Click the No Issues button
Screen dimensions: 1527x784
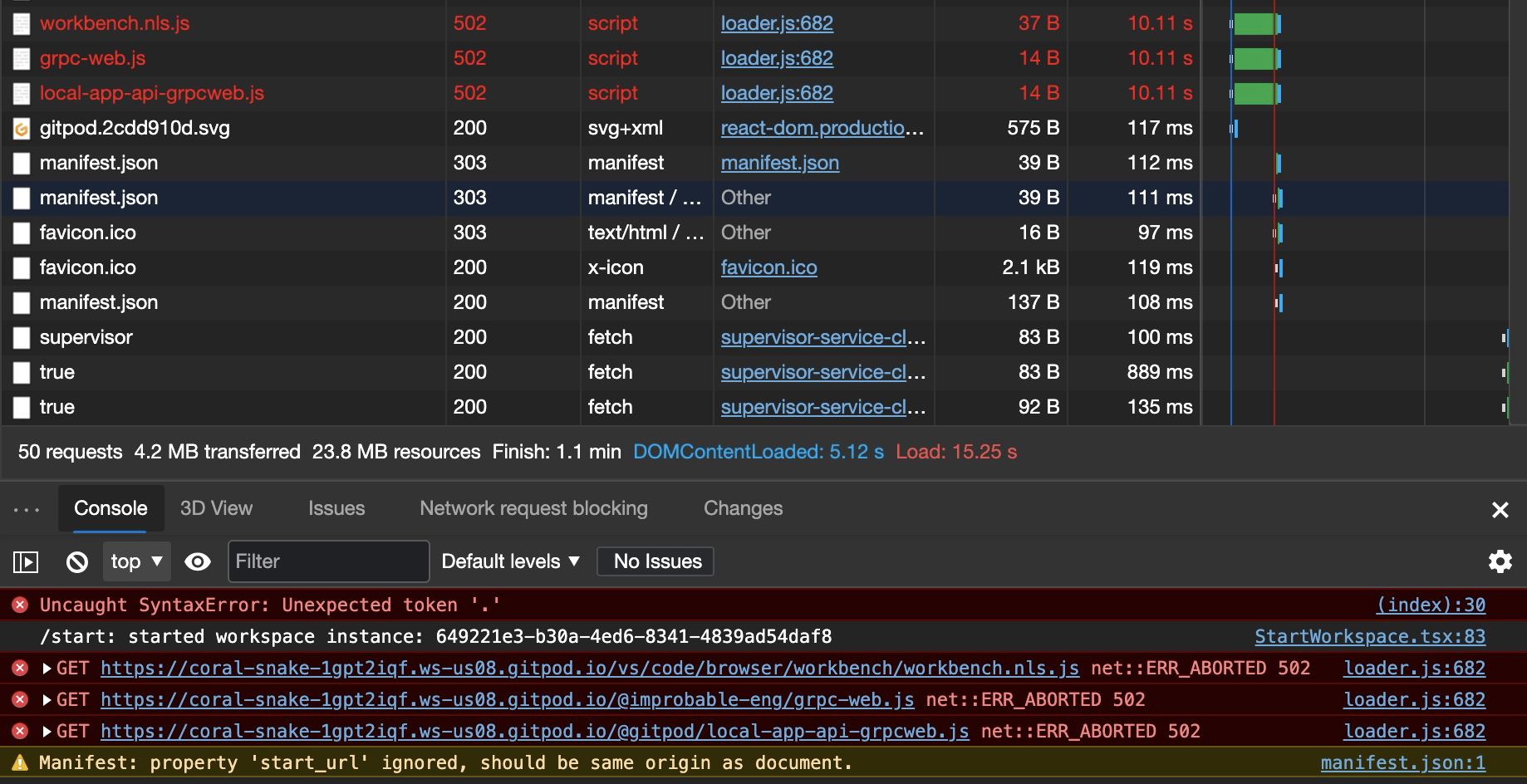[655, 561]
